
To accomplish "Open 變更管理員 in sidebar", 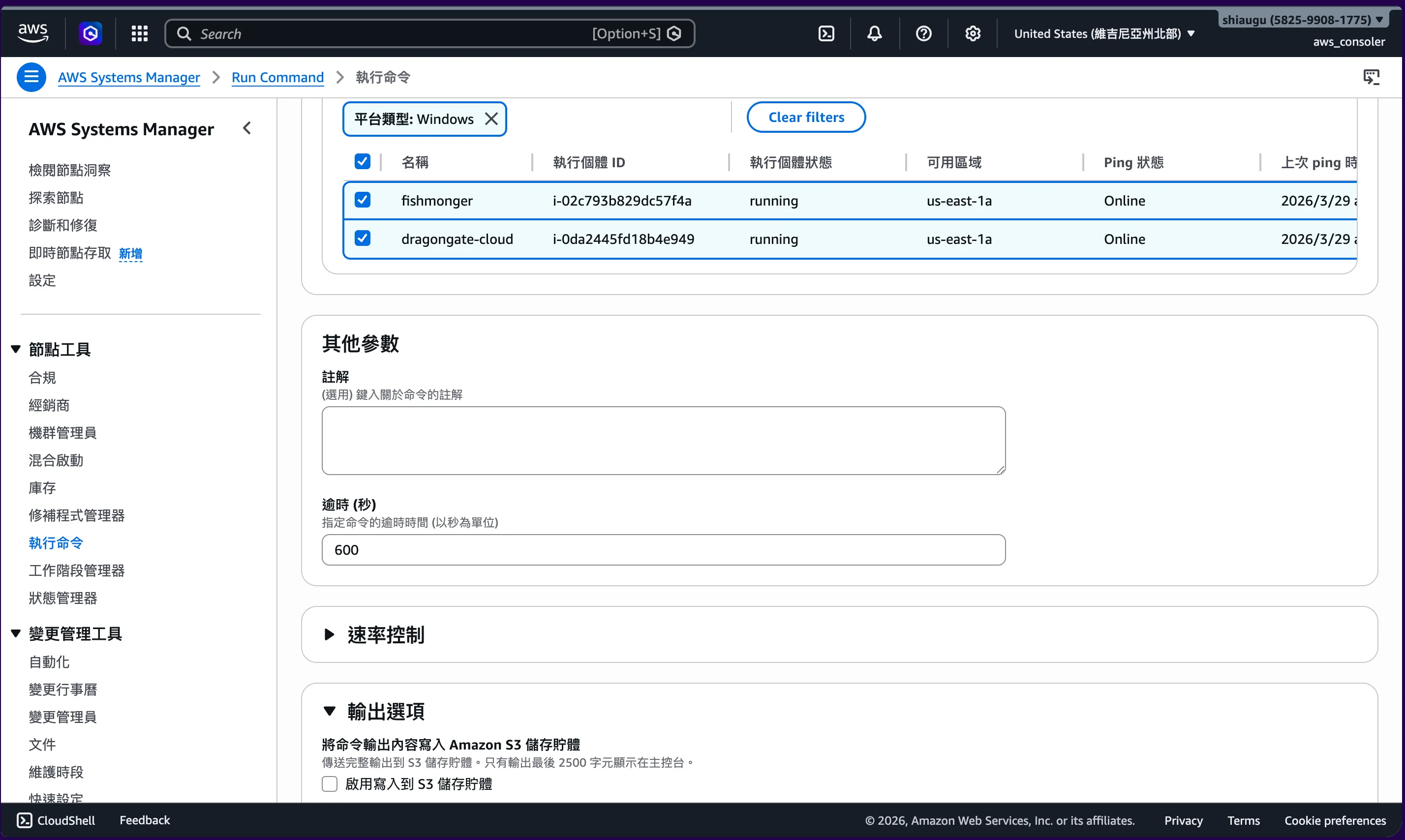I will (63, 717).
